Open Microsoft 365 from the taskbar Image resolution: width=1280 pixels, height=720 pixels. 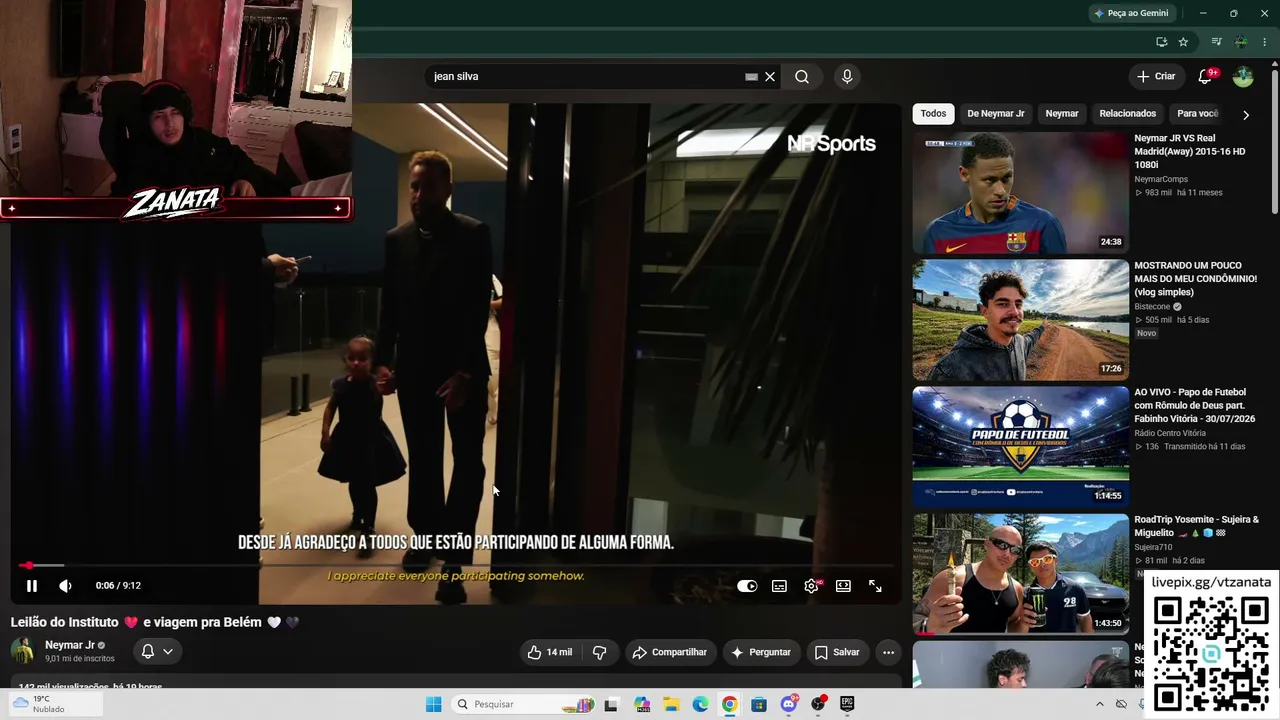pyautogui.click(x=641, y=704)
